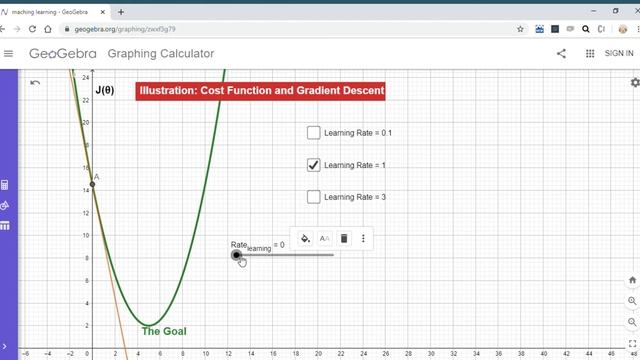Enable the Learning Rate = 0.1 checkbox
This screenshot has width=640, height=360.
pos(313,133)
